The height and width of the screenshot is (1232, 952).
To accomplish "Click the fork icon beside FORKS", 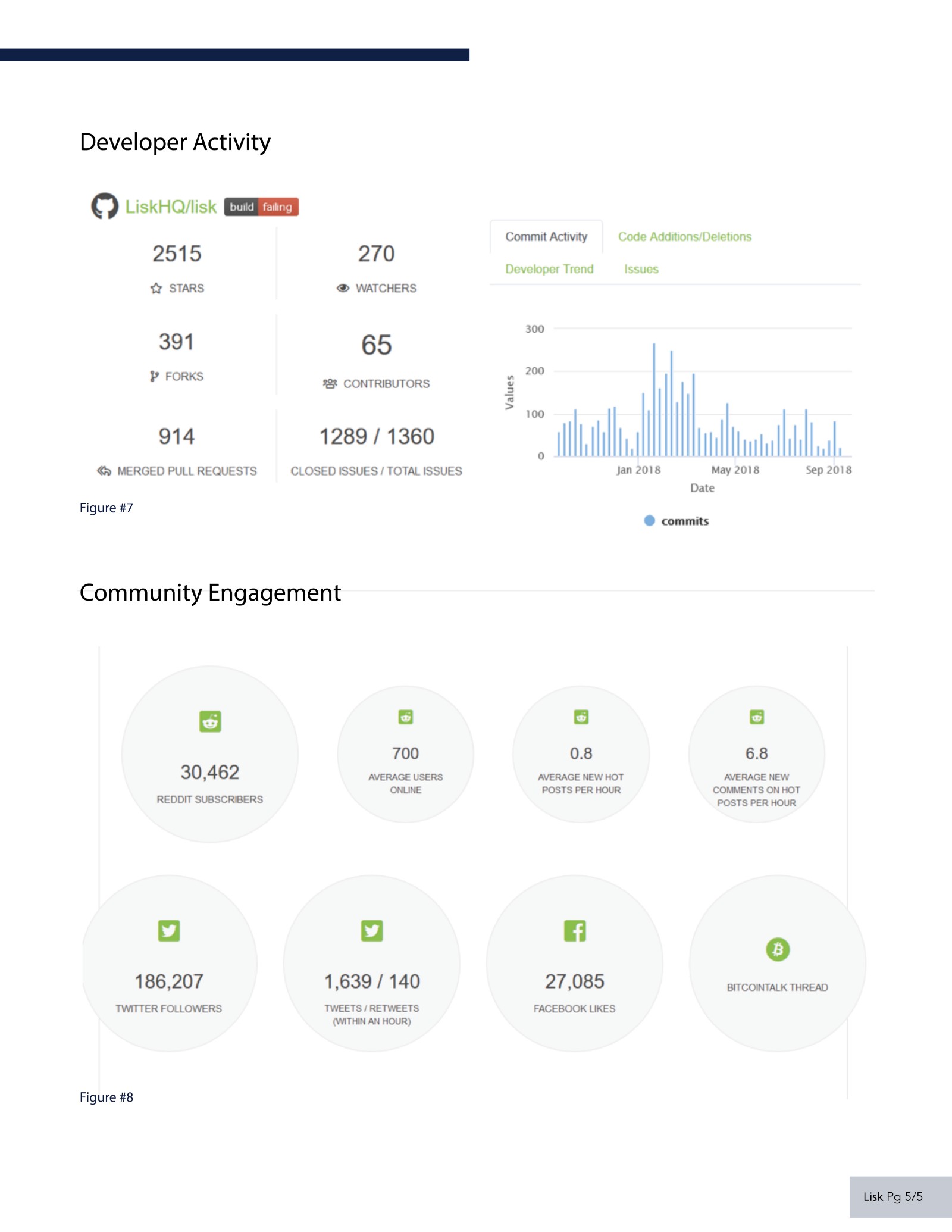I will (154, 376).
